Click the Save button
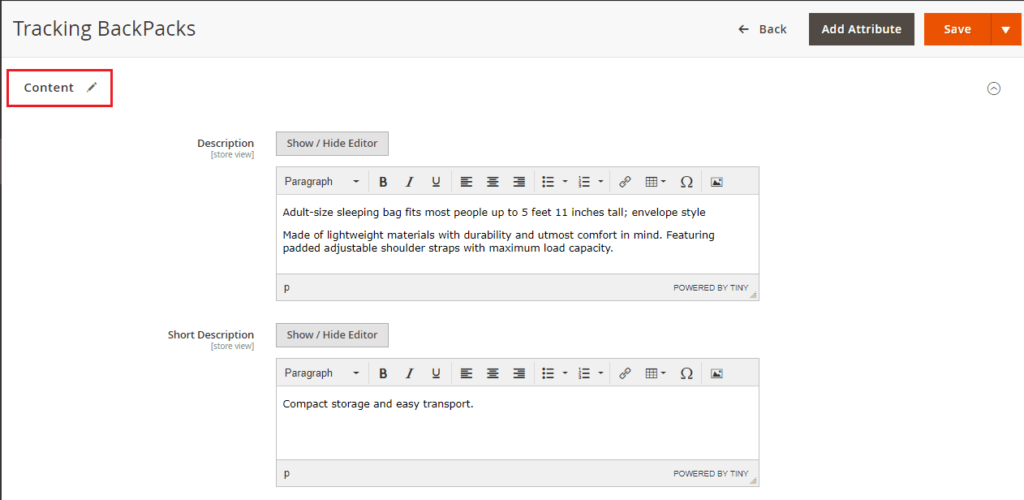 pos(957,29)
